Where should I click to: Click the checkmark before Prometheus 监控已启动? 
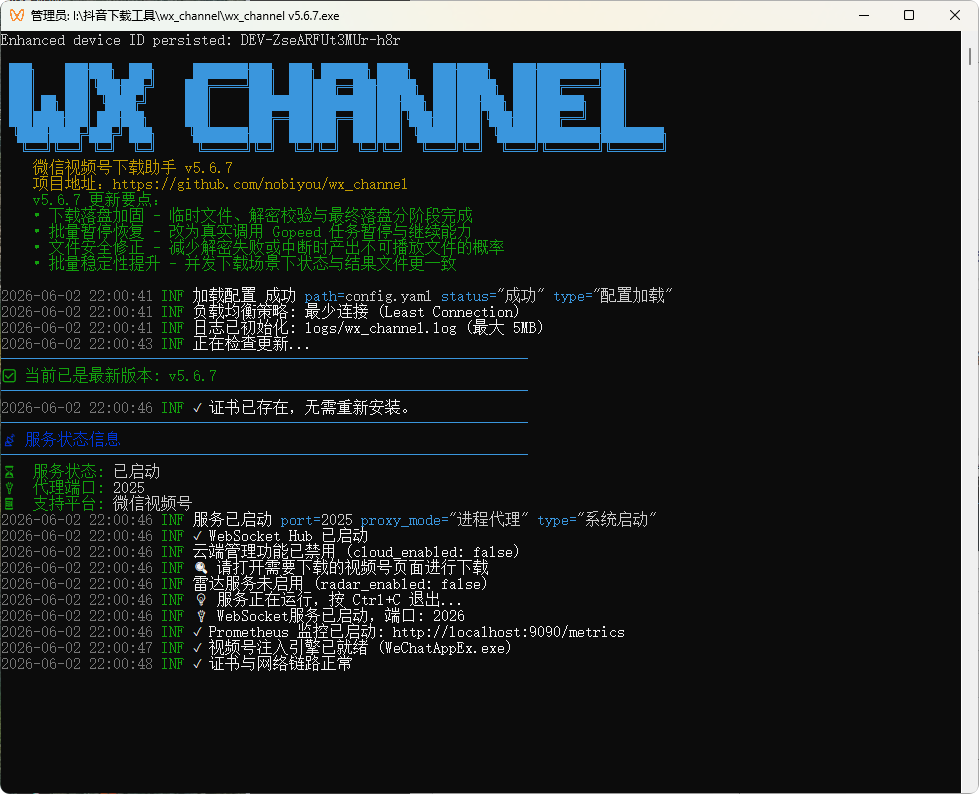(197, 632)
